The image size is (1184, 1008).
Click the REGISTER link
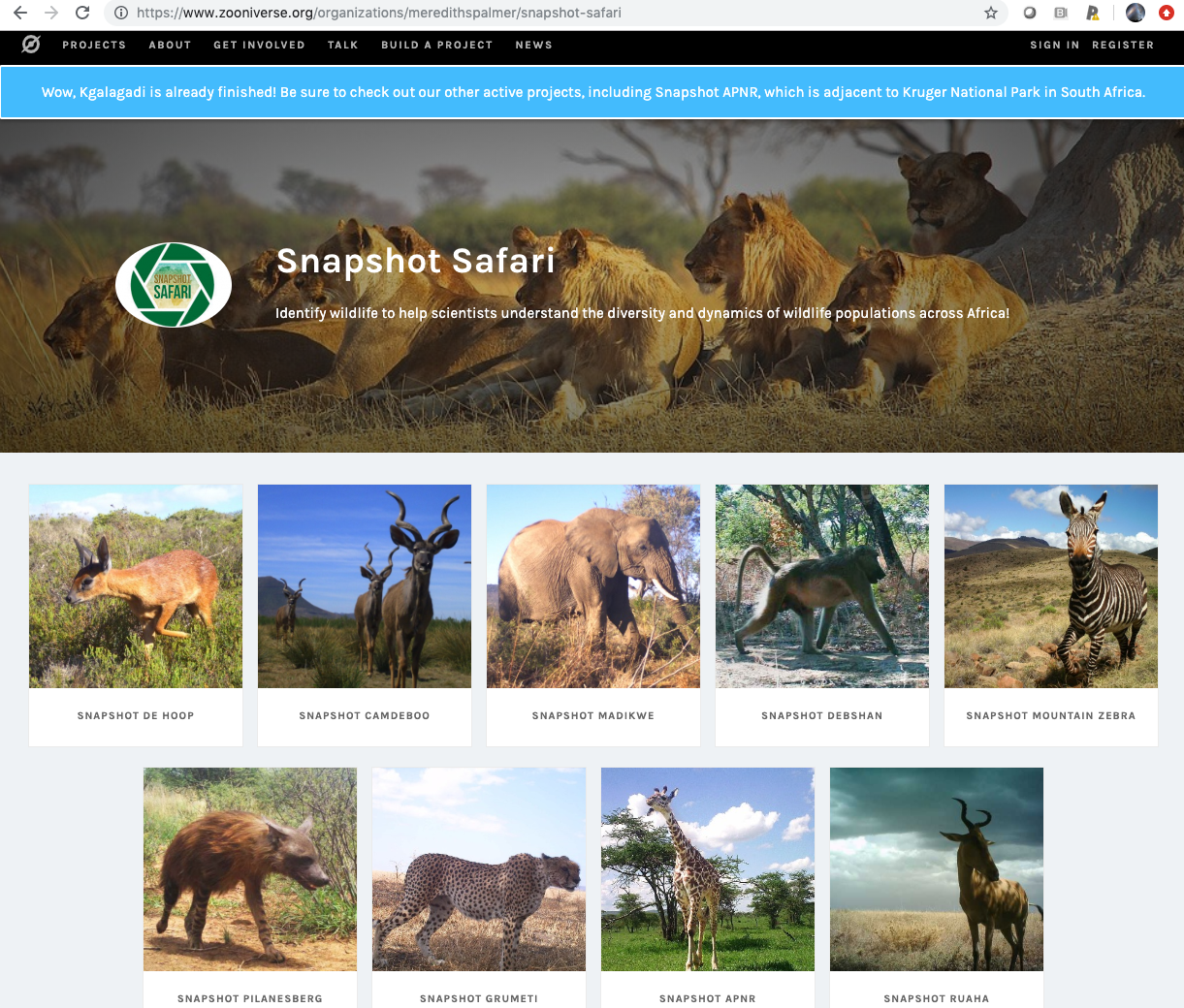click(x=1123, y=45)
